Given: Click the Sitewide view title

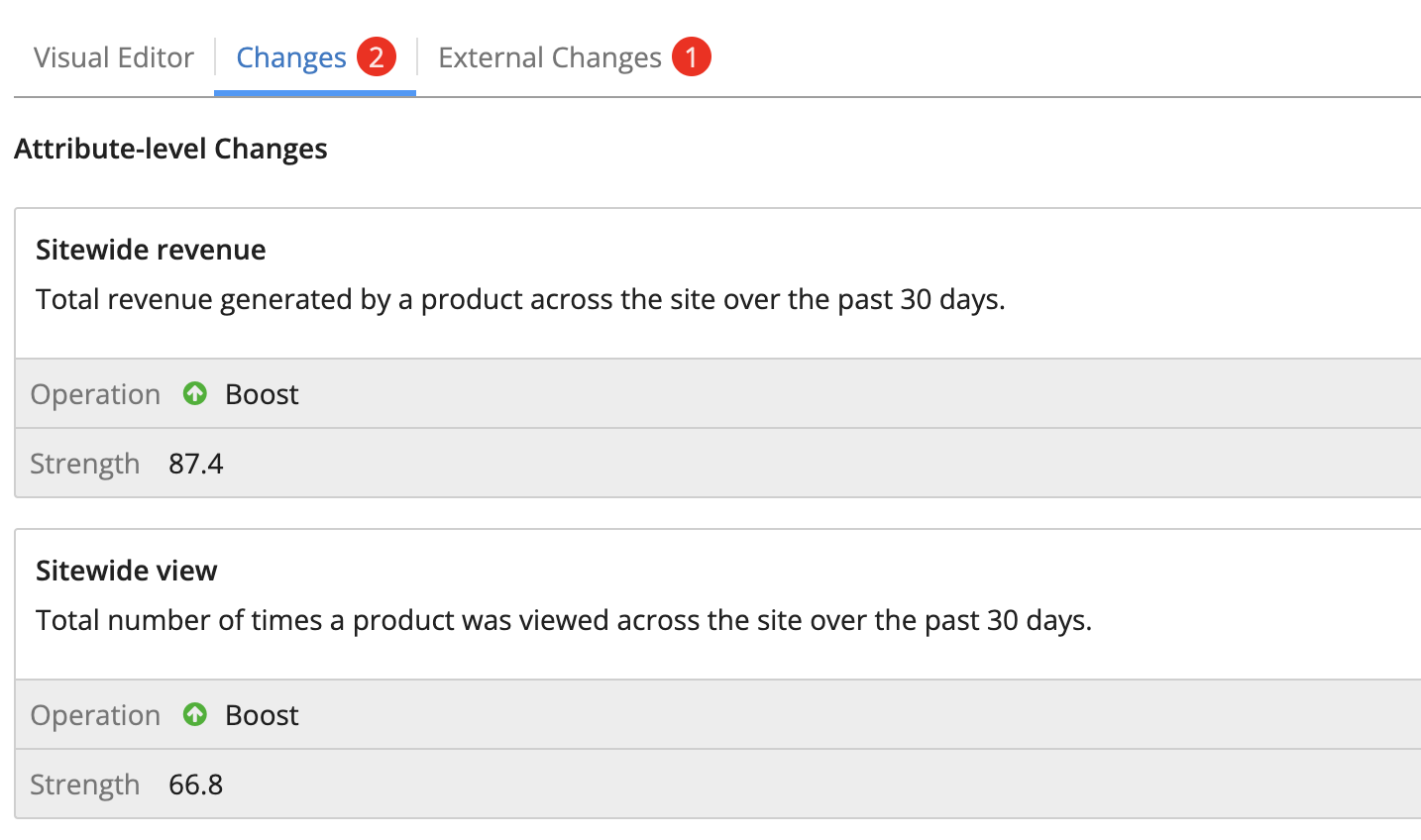Looking at the screenshot, I should pos(126,571).
